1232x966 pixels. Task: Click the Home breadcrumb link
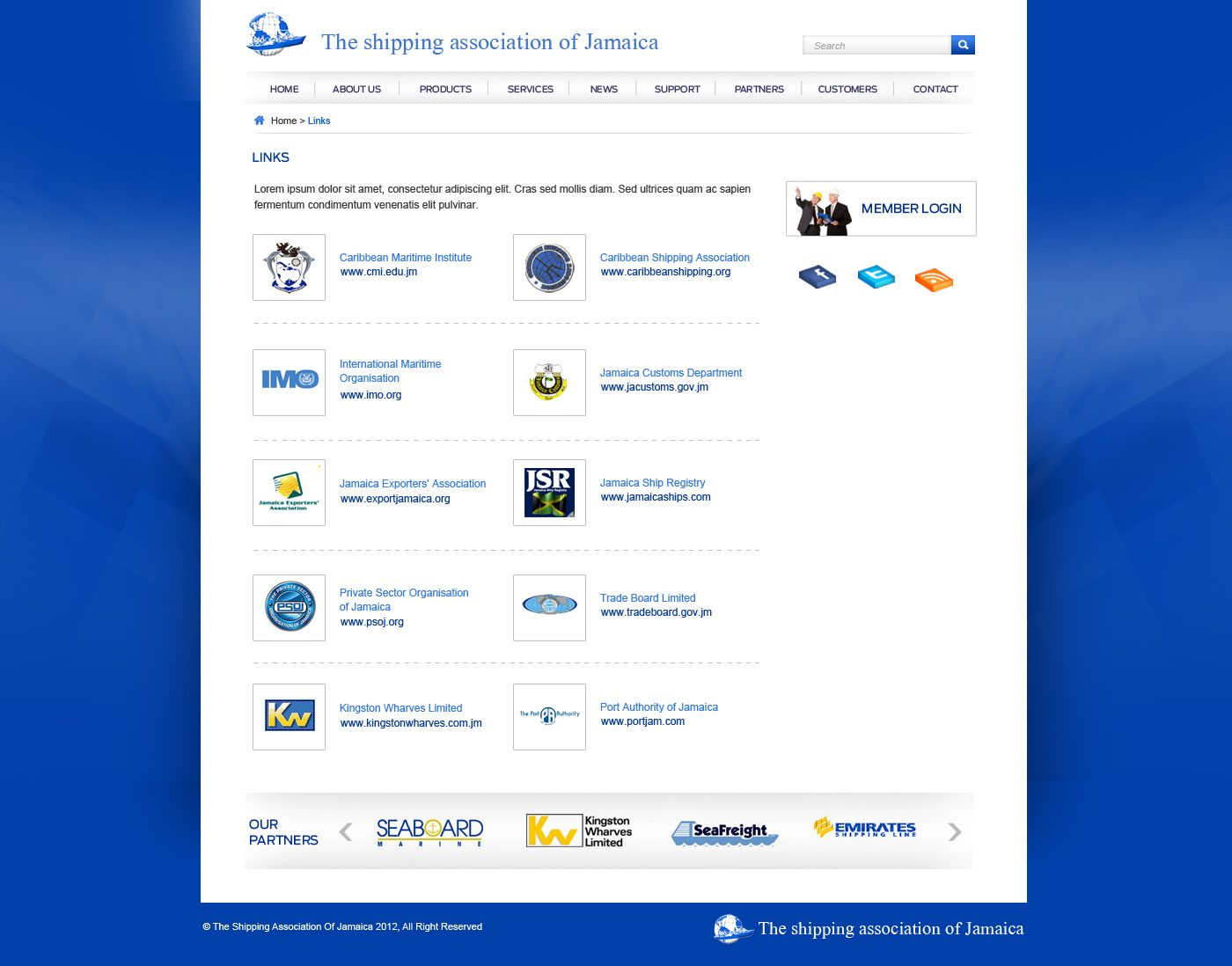coord(283,121)
